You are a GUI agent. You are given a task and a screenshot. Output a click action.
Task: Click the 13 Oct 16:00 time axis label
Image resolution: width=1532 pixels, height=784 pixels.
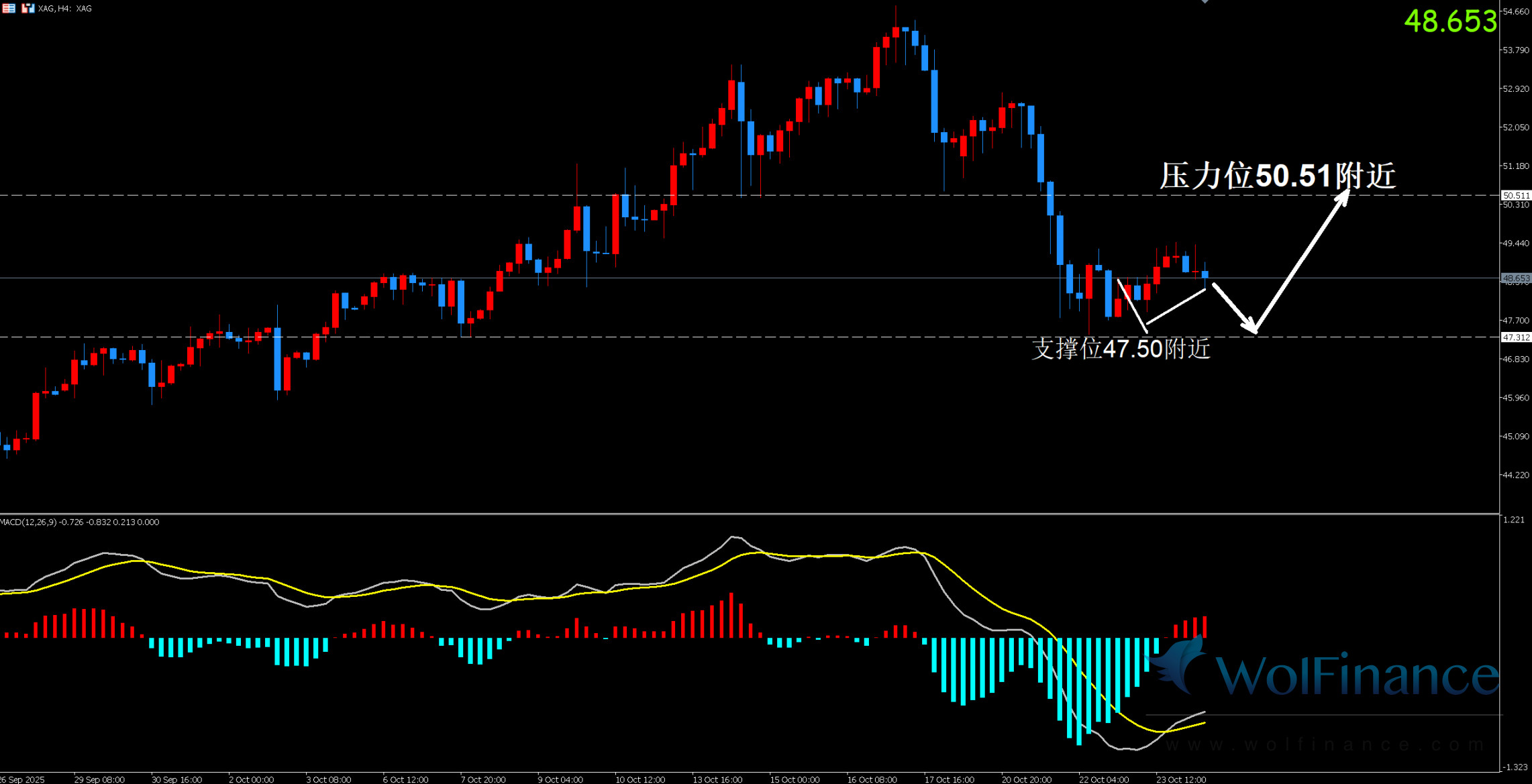point(717,779)
